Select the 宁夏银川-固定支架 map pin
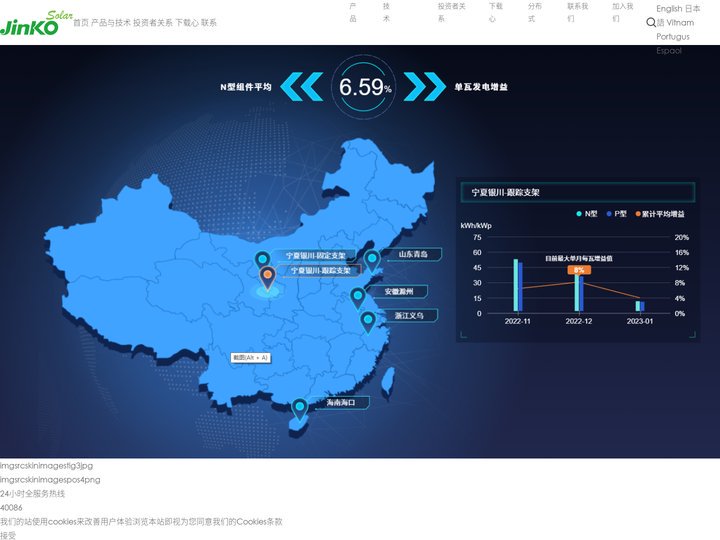Screen dimensions: 720x540 [x=262, y=260]
